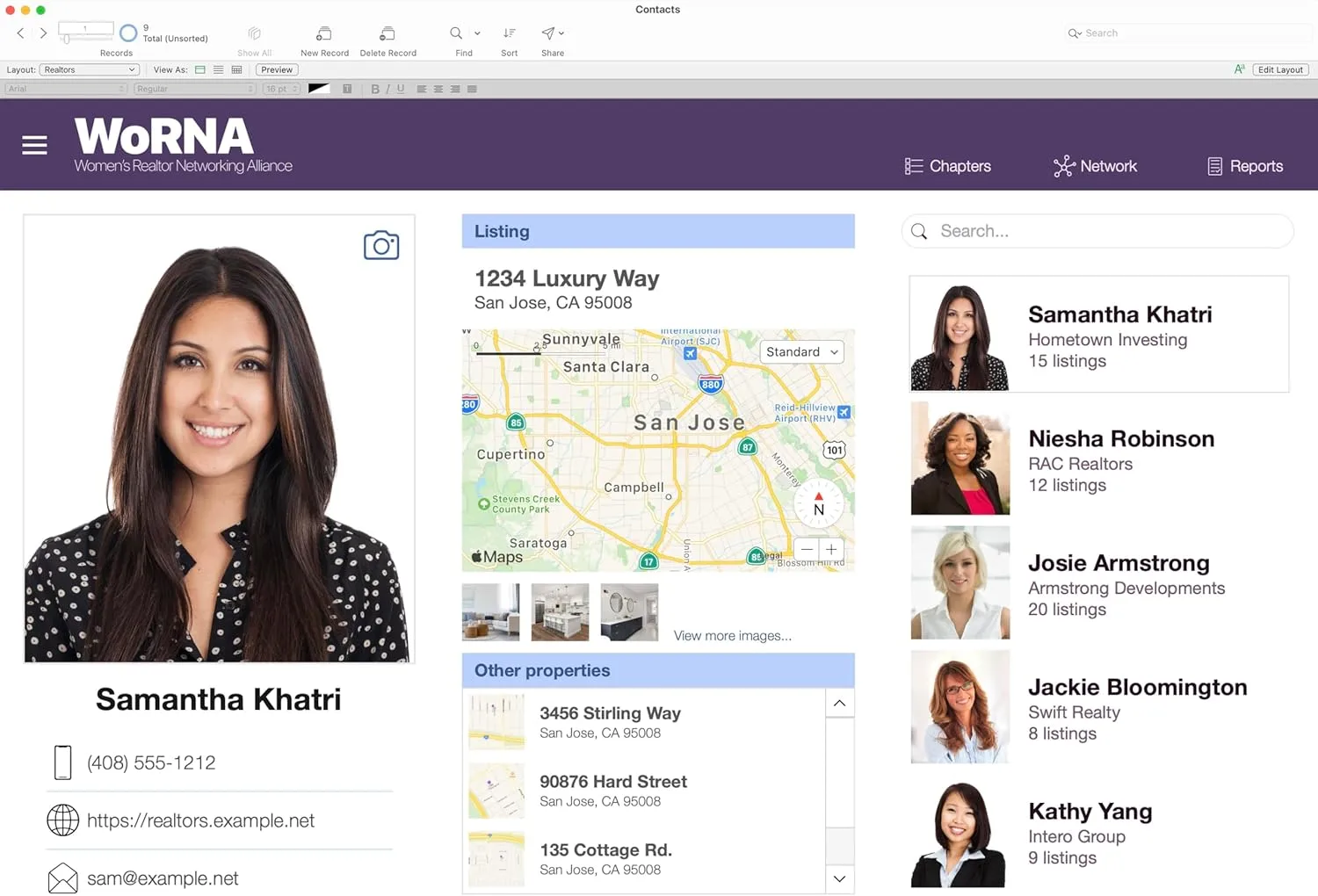1318x896 pixels.
Task: Switch to Form view in View As
Action: 200,70
